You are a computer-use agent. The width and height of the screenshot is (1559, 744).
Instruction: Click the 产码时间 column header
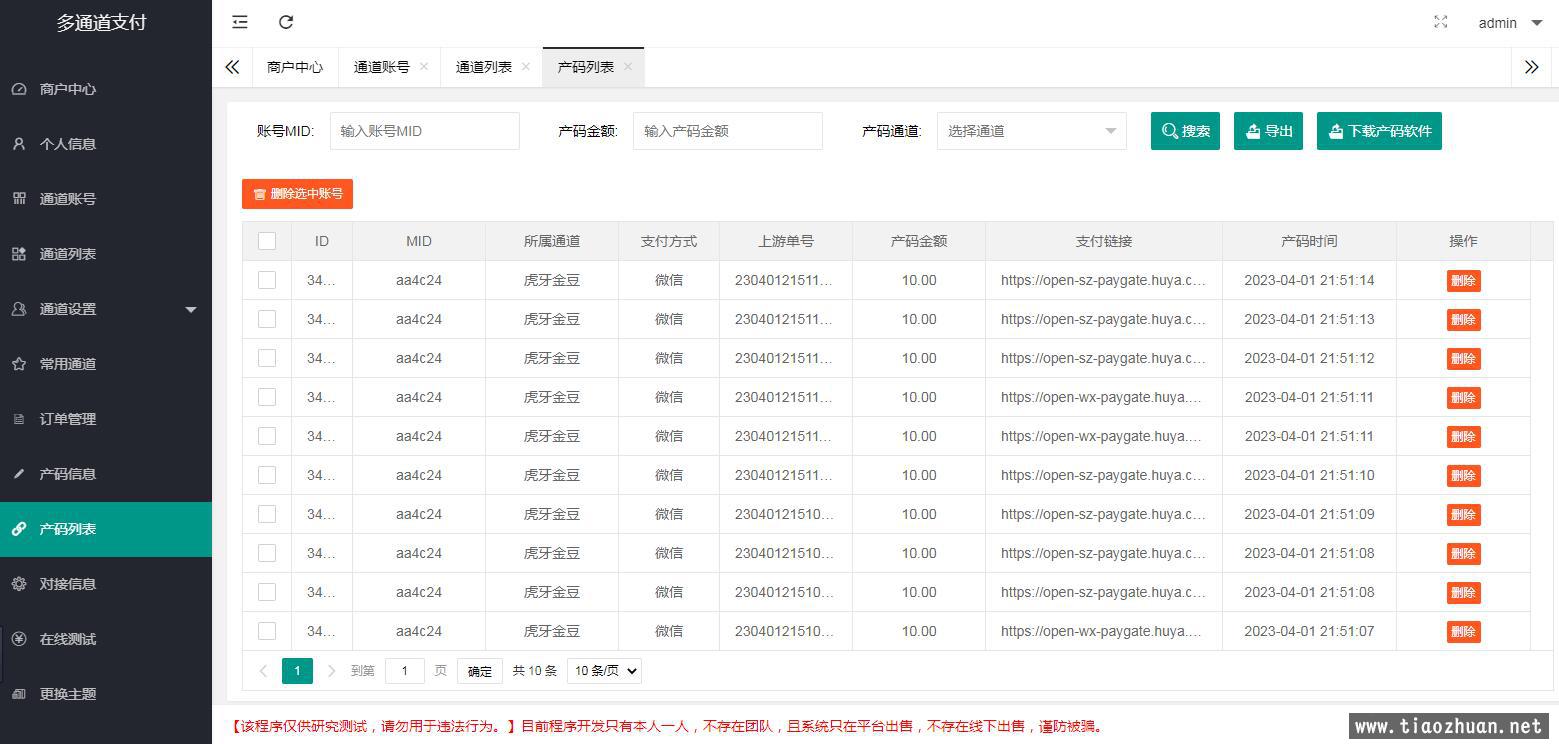[1309, 241]
